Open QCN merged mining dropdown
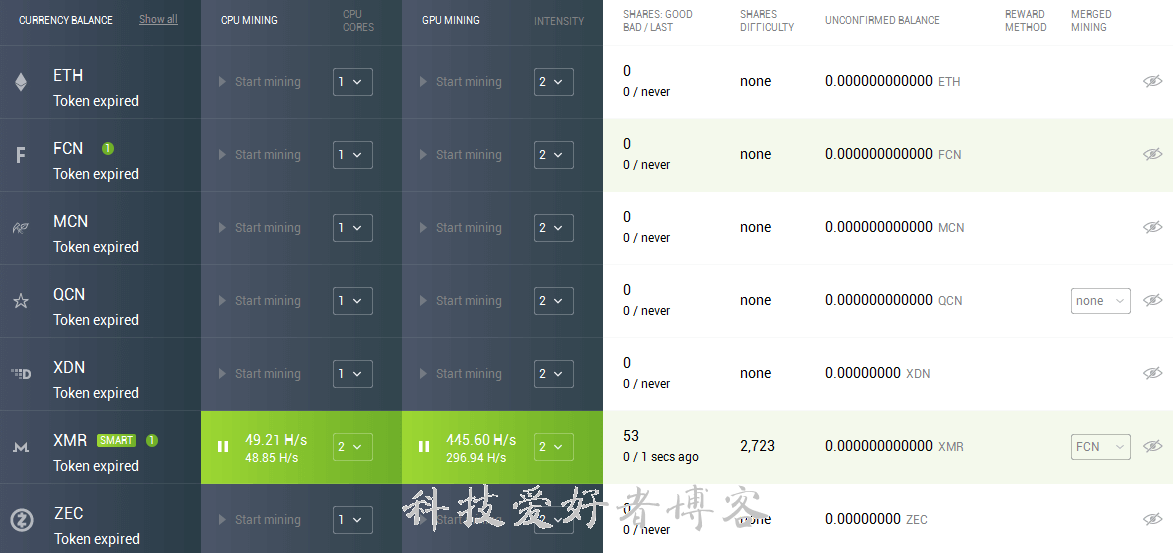1173x553 pixels. pyautogui.click(x=1100, y=301)
